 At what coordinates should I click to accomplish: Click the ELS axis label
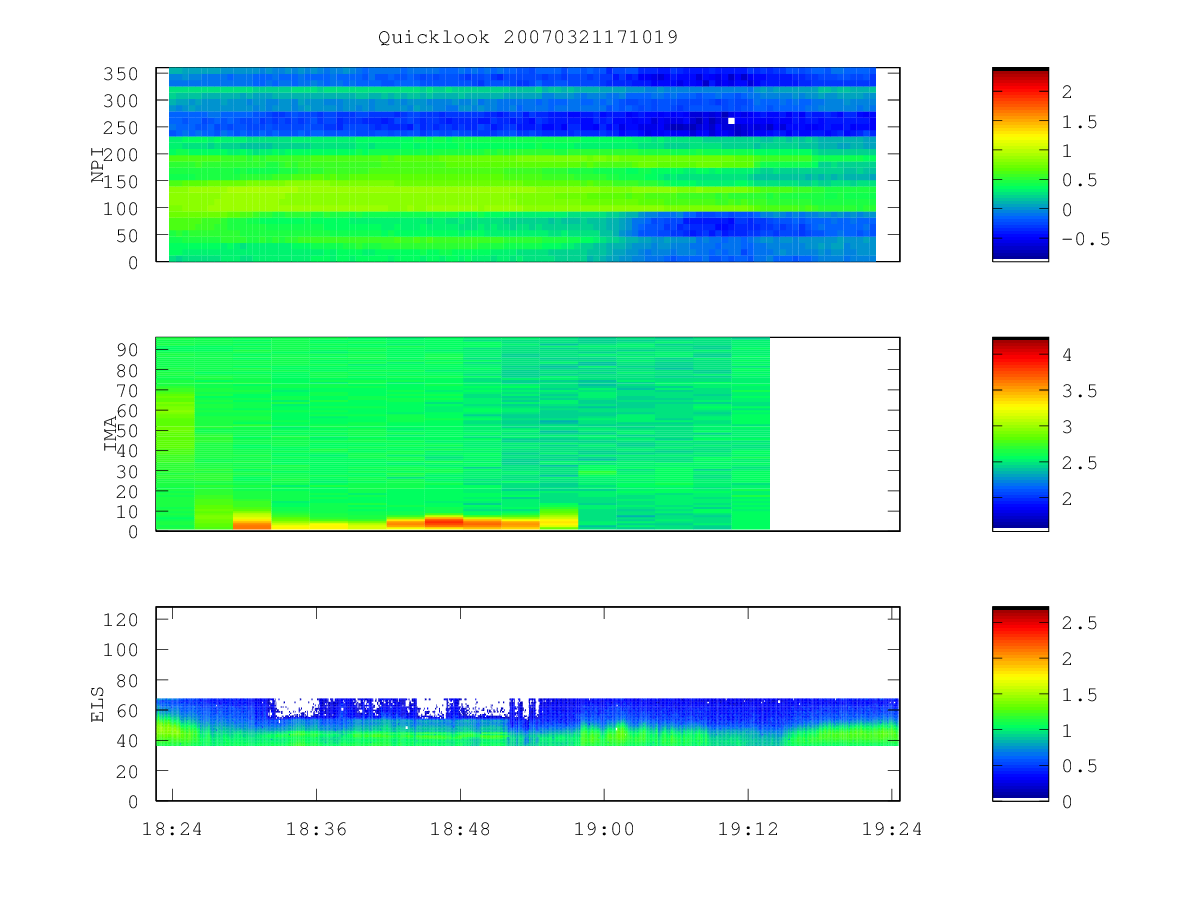(x=98, y=704)
